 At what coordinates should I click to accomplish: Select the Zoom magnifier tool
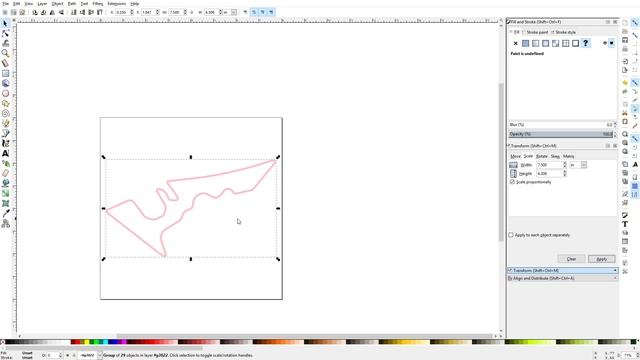[x=5, y=53]
